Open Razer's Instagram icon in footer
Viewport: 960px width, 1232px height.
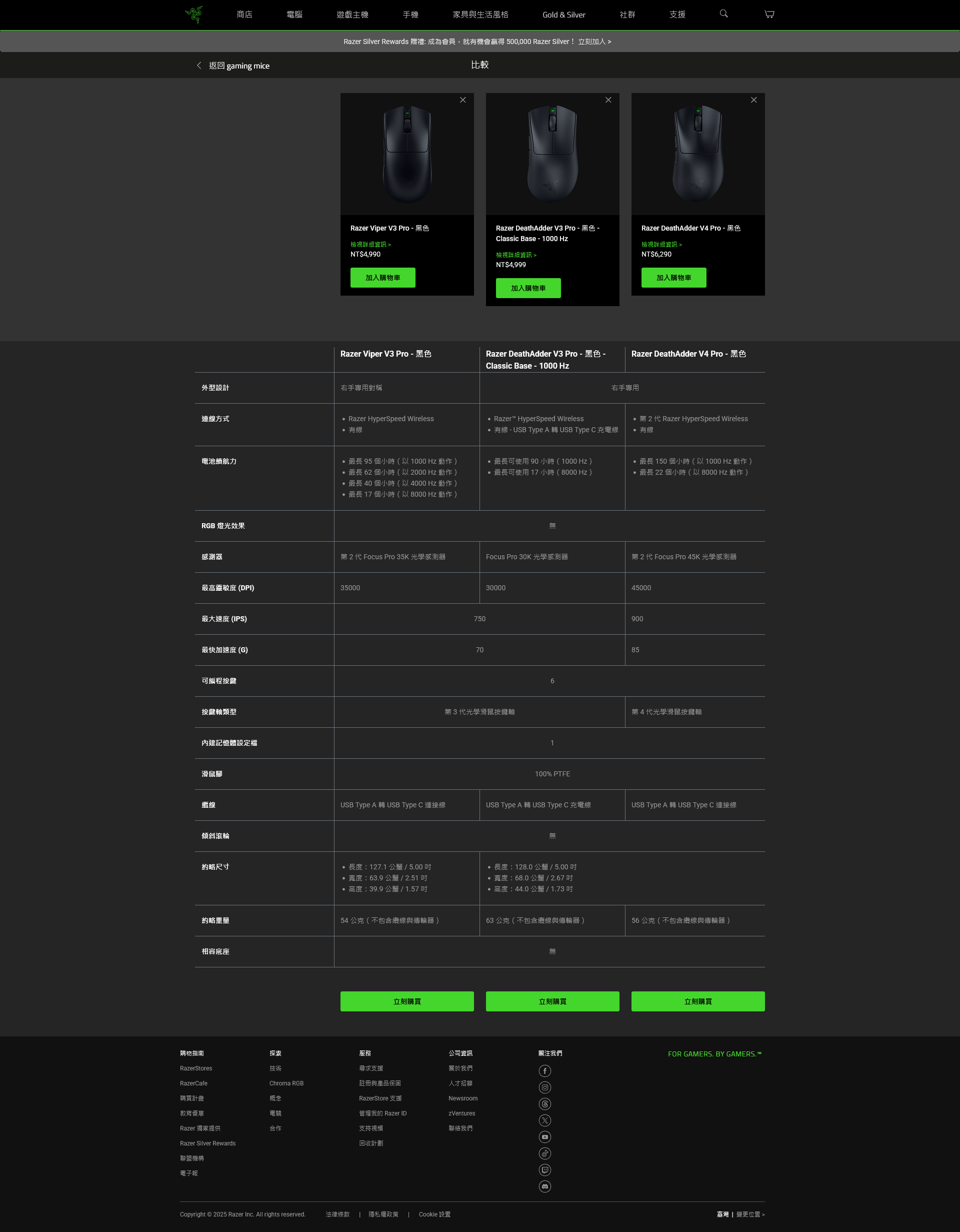coord(544,1087)
